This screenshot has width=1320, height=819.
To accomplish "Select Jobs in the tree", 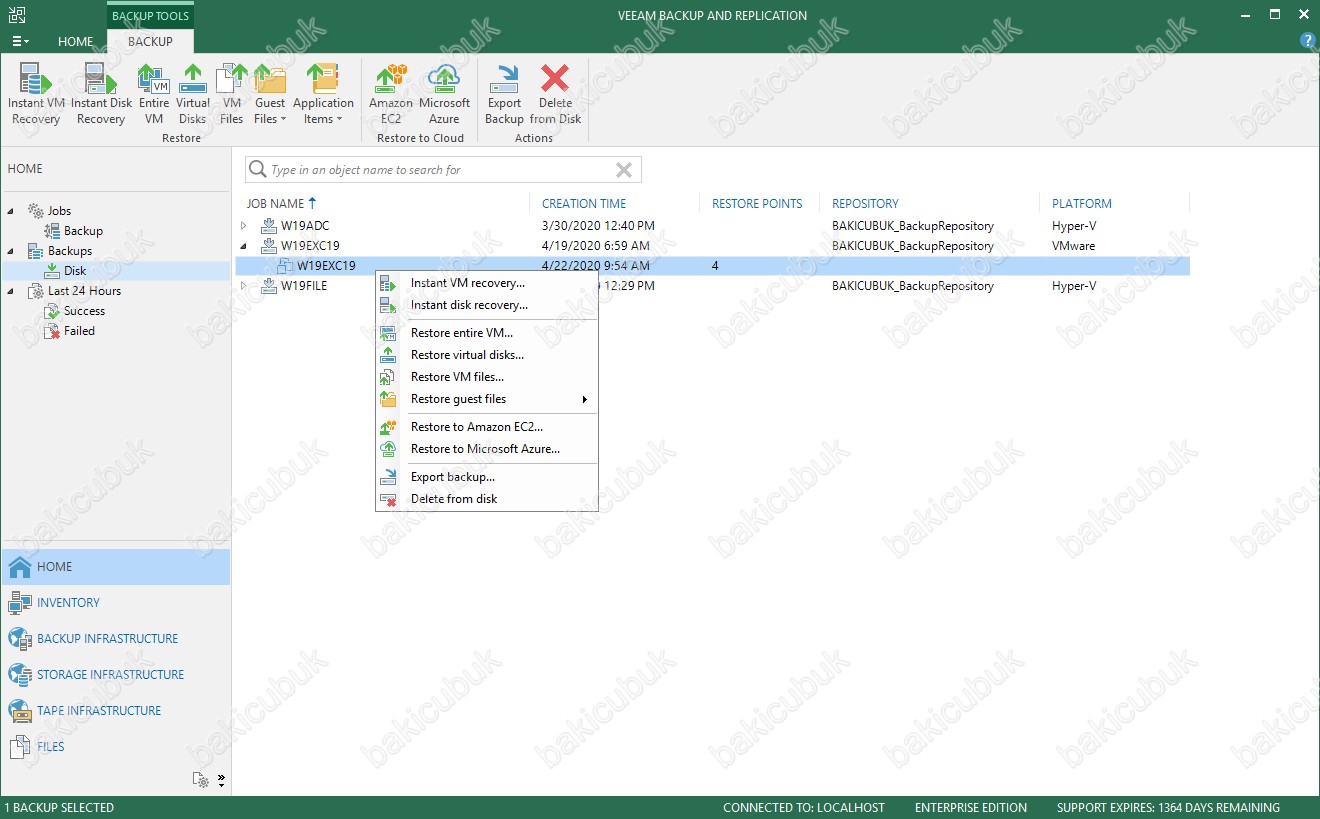I will point(59,211).
